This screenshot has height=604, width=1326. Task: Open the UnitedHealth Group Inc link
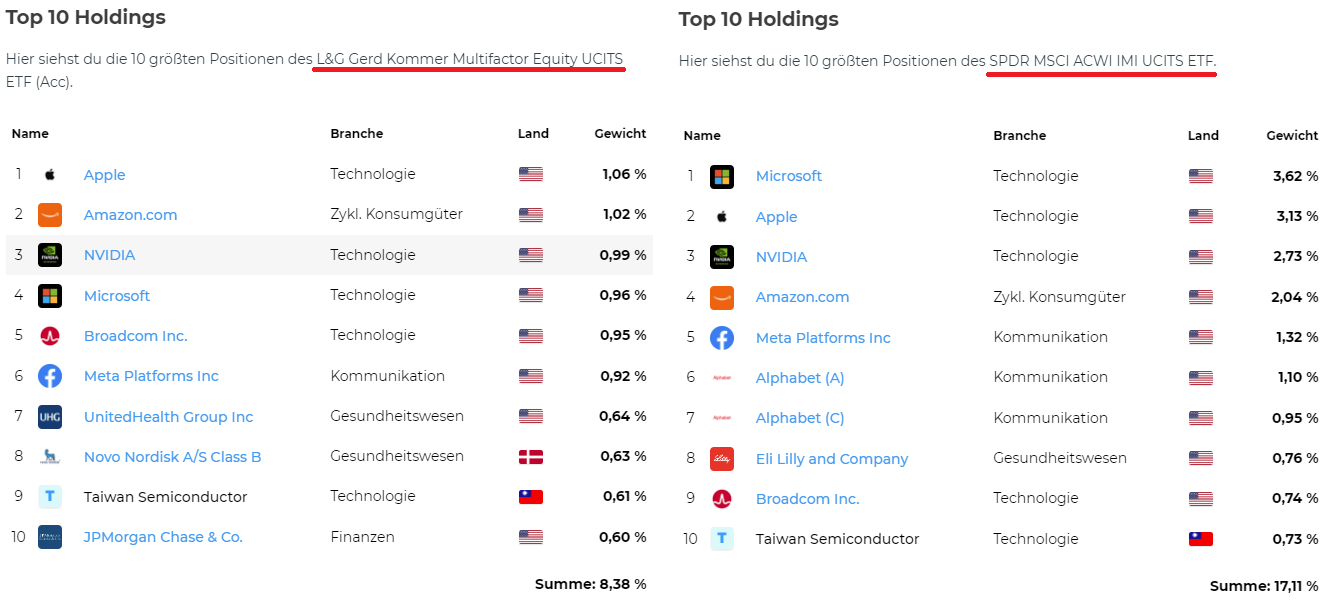point(168,417)
